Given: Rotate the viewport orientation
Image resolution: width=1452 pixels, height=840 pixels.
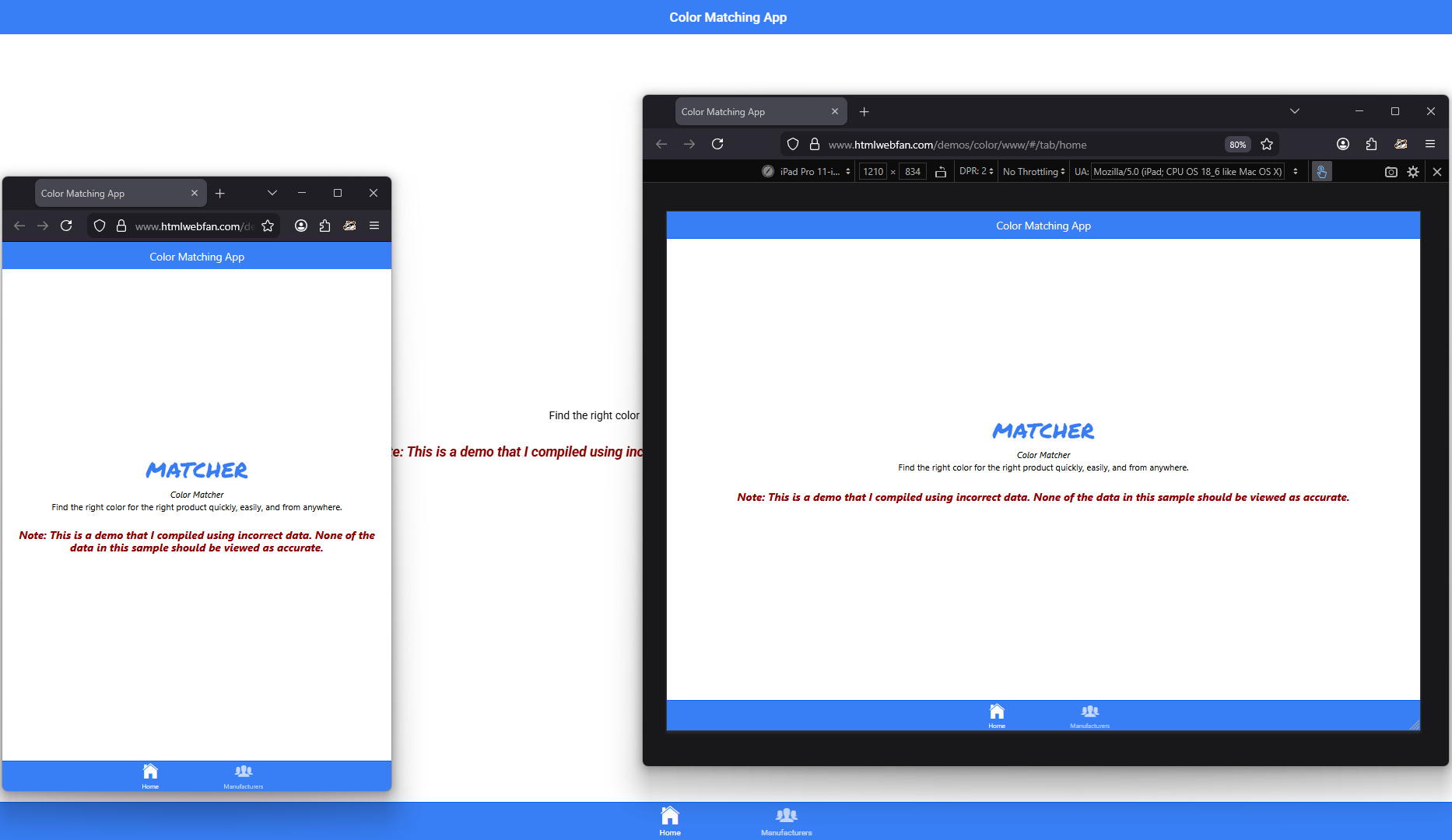Looking at the screenshot, I should pyautogui.click(x=941, y=172).
